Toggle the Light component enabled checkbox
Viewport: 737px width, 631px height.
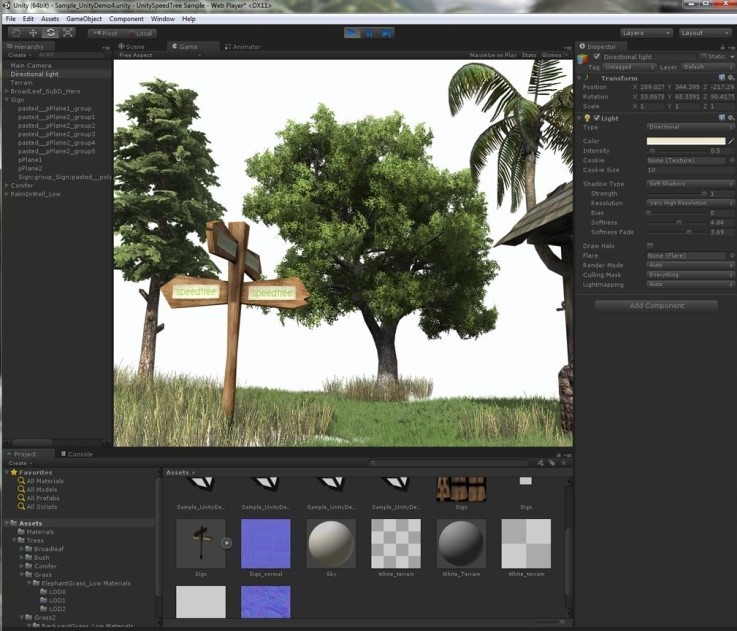tap(597, 118)
